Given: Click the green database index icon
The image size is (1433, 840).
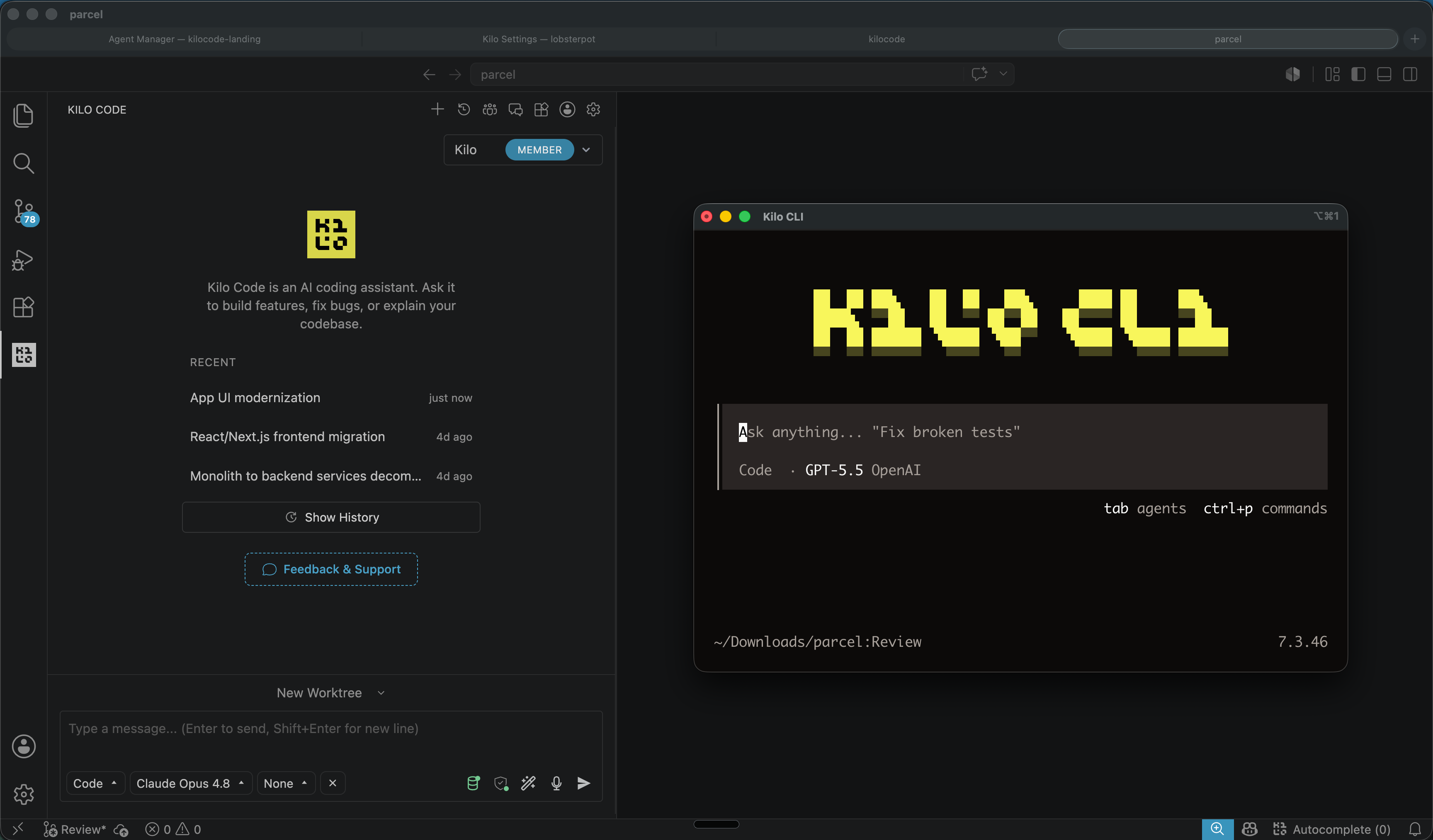Looking at the screenshot, I should click(473, 783).
